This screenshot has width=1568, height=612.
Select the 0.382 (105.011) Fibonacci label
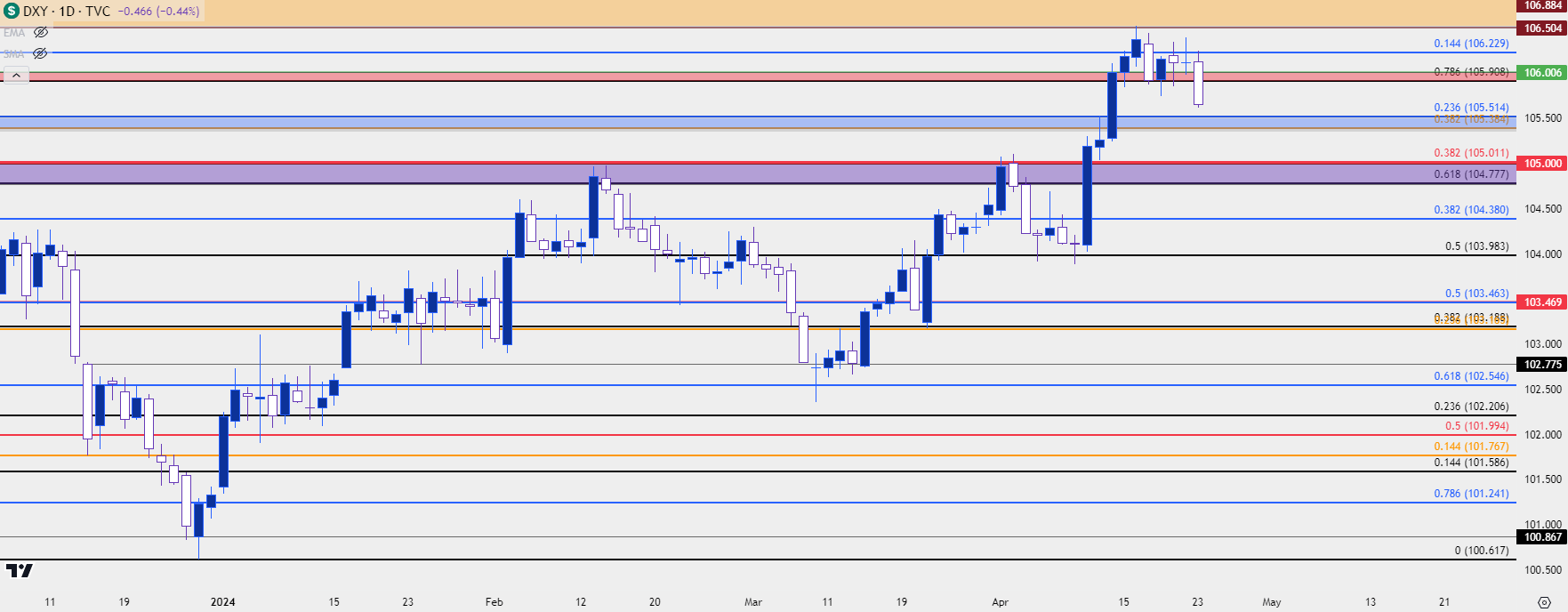1471,153
